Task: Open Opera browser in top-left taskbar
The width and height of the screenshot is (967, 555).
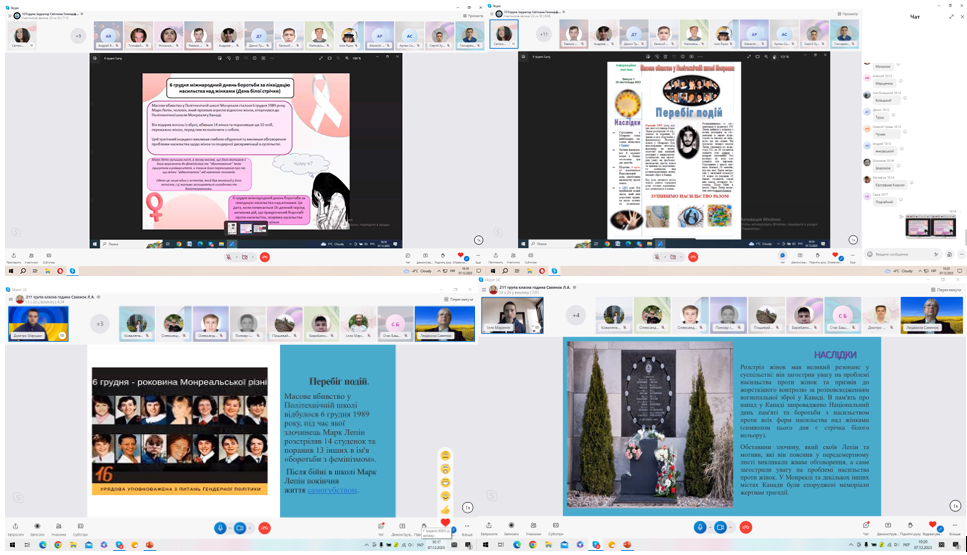Action: tap(60, 271)
